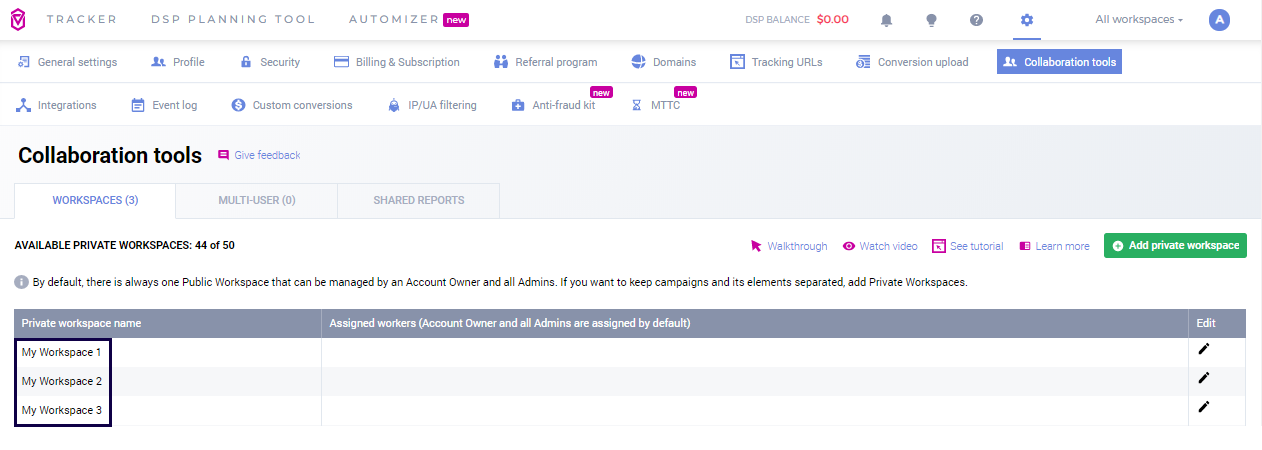Click the user avatar icon
Screen dimensions: 1262x450
pyautogui.click(x=1218, y=20)
